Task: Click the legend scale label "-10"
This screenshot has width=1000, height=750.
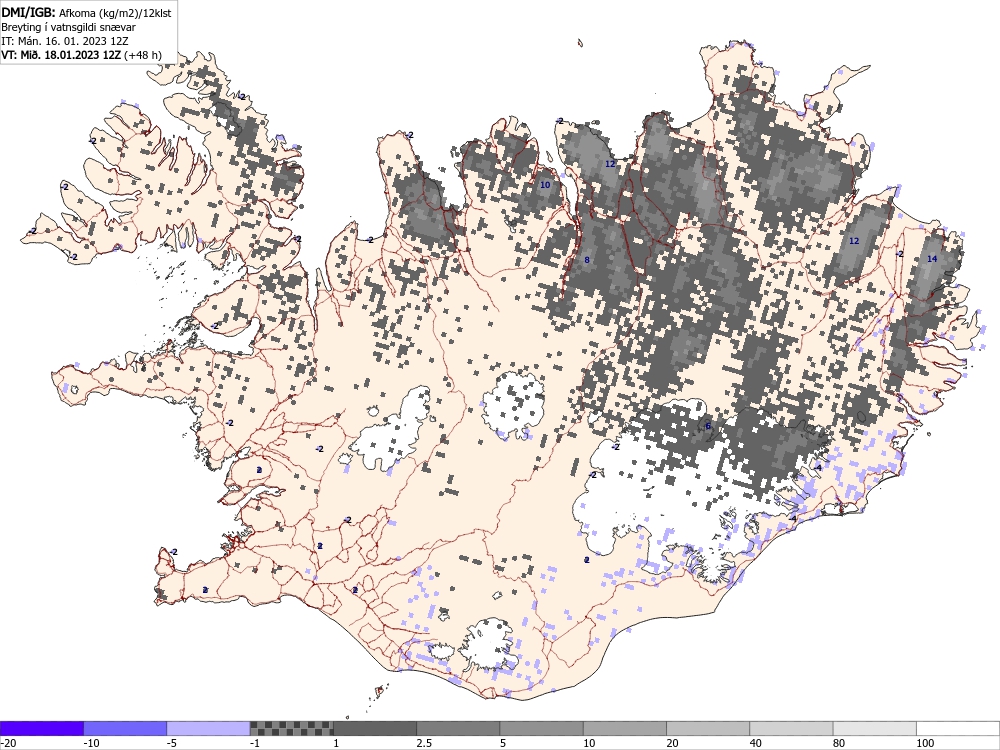Action: click(92, 743)
